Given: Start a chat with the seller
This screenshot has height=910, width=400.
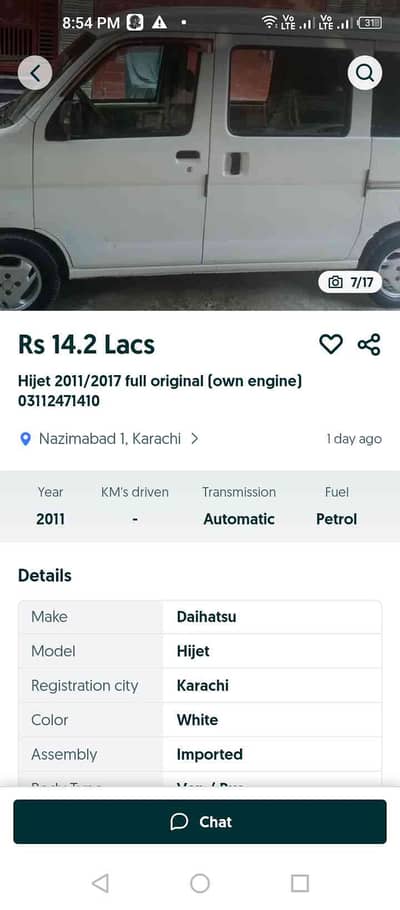Looking at the screenshot, I should 200,822.
